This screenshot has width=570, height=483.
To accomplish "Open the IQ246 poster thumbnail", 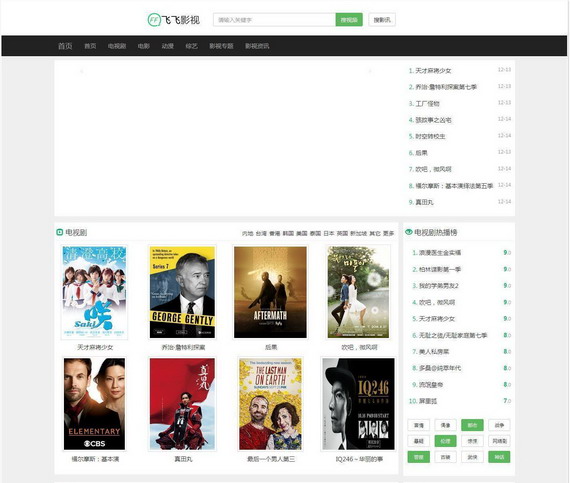I will (358, 404).
